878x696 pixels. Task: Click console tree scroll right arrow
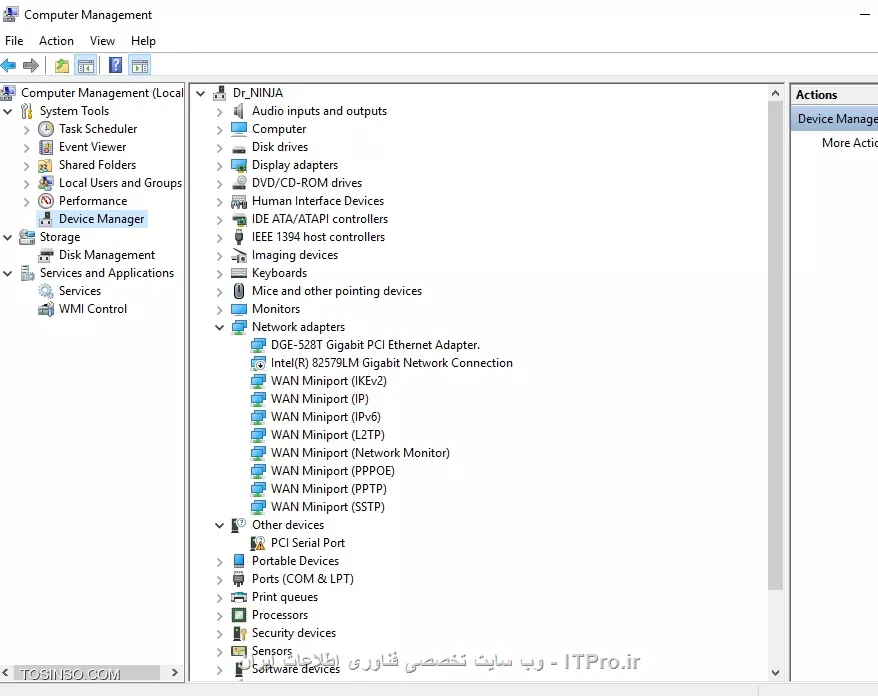[175, 672]
